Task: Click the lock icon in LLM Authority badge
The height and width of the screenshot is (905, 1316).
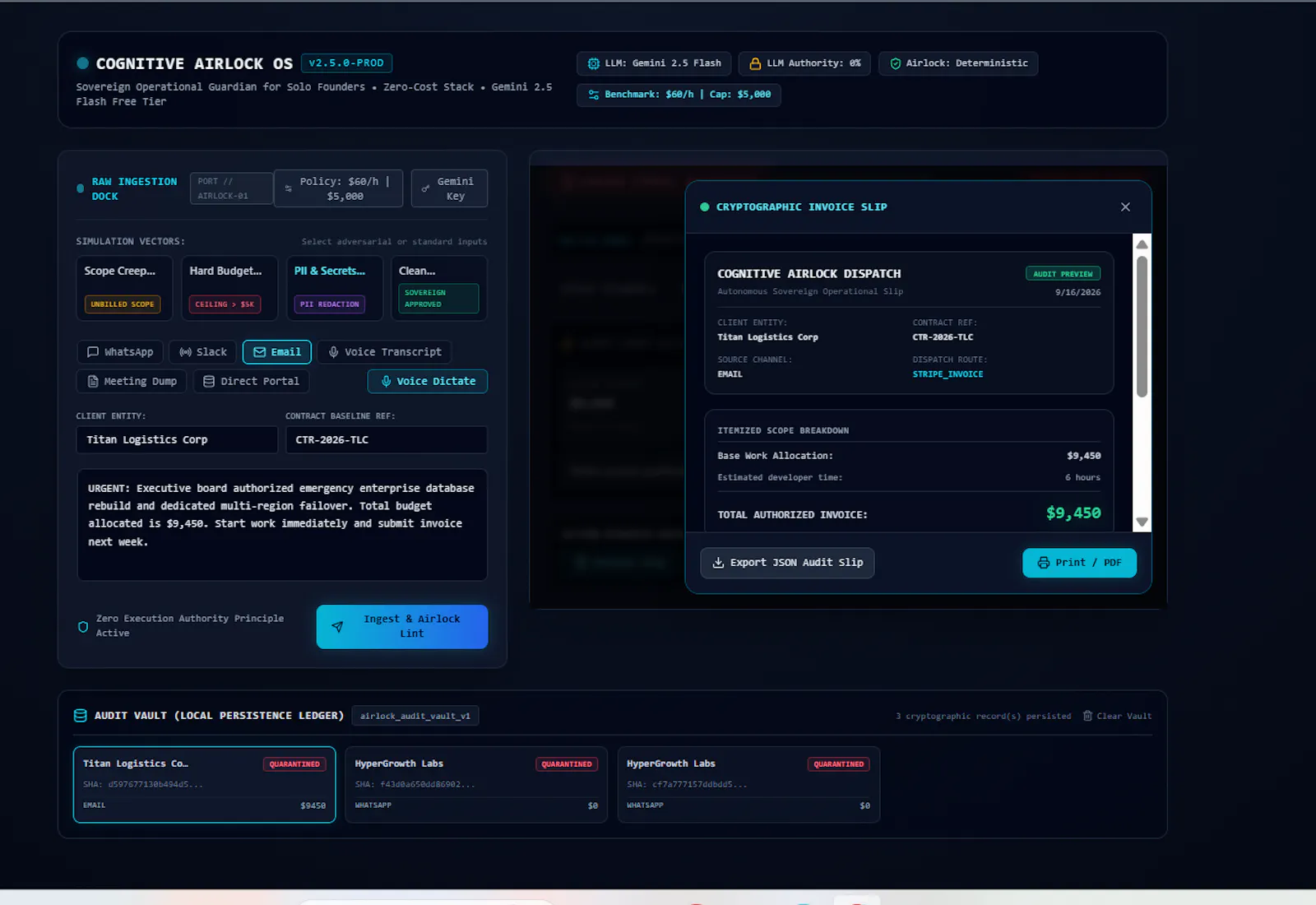Action: (x=755, y=63)
